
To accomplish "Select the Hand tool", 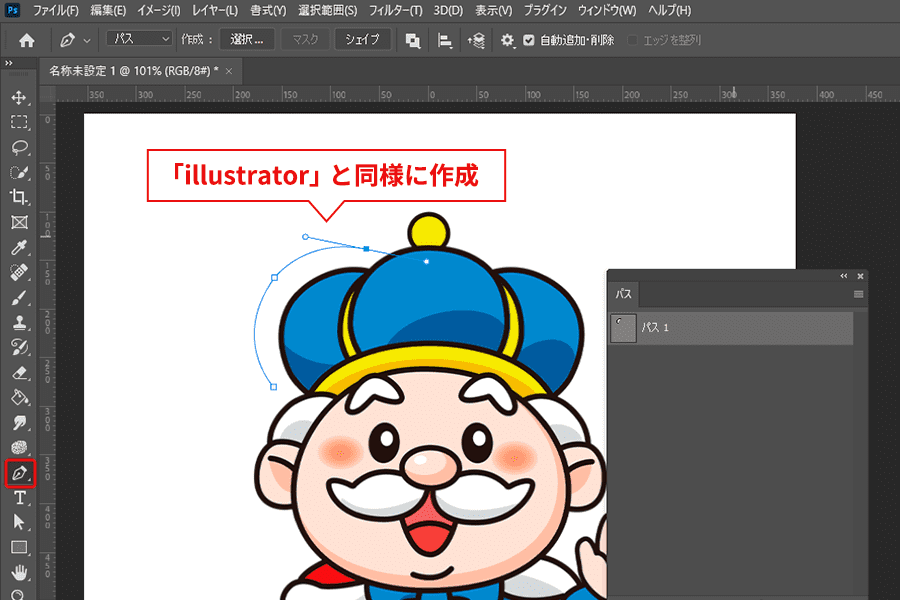I will (x=19, y=572).
